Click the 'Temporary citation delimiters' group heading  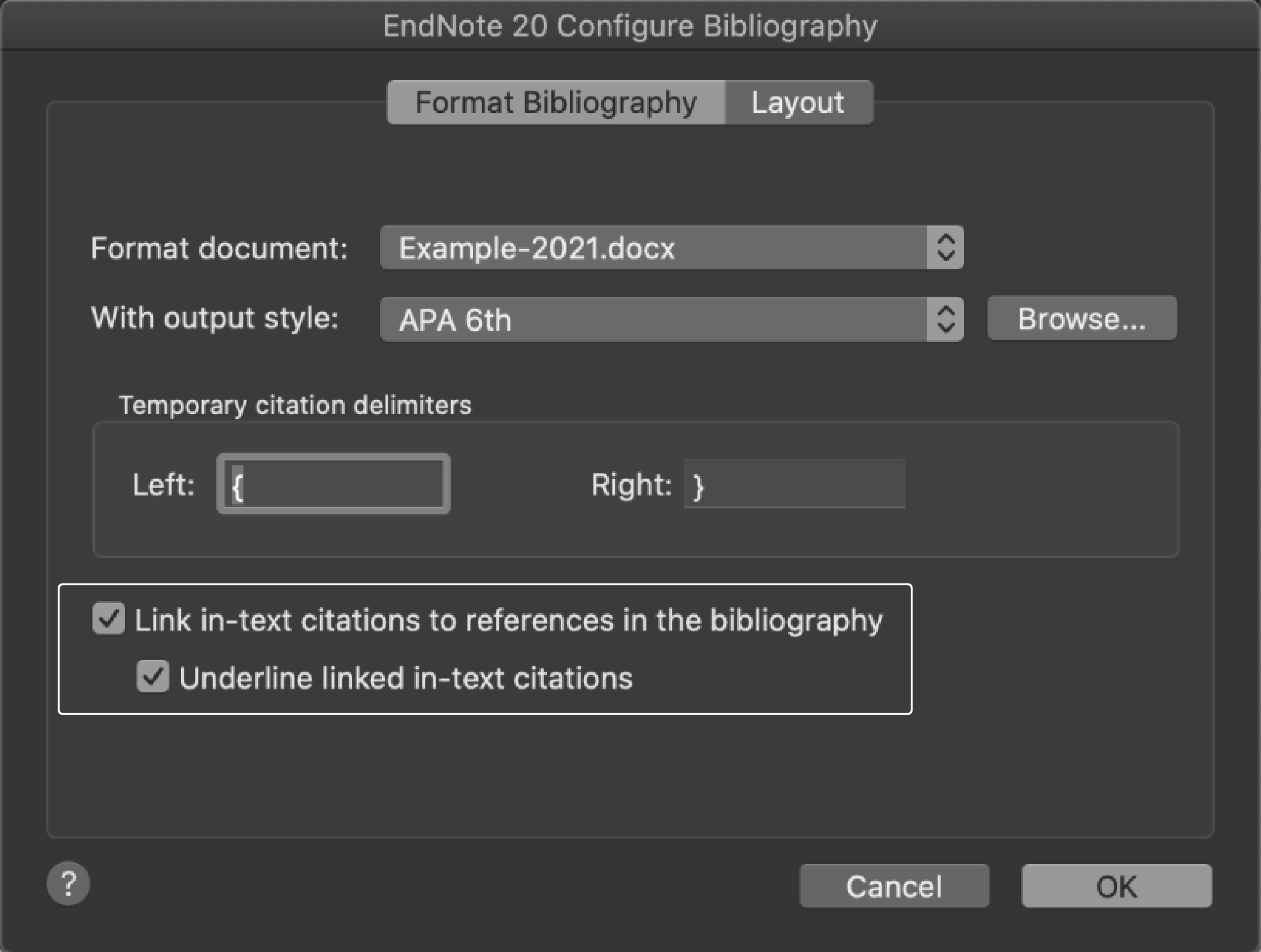click(295, 406)
